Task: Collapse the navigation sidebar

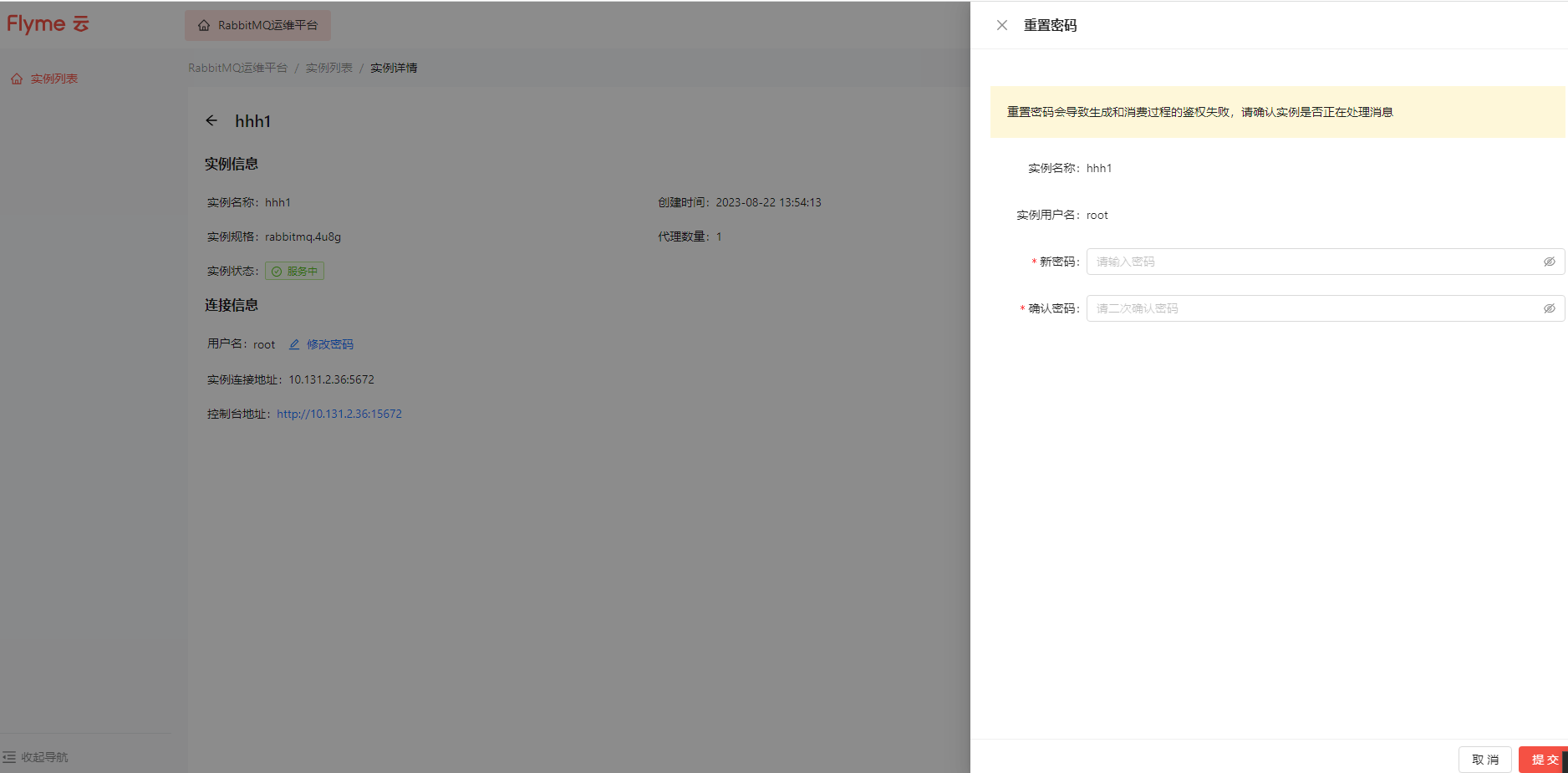Action: [x=35, y=757]
